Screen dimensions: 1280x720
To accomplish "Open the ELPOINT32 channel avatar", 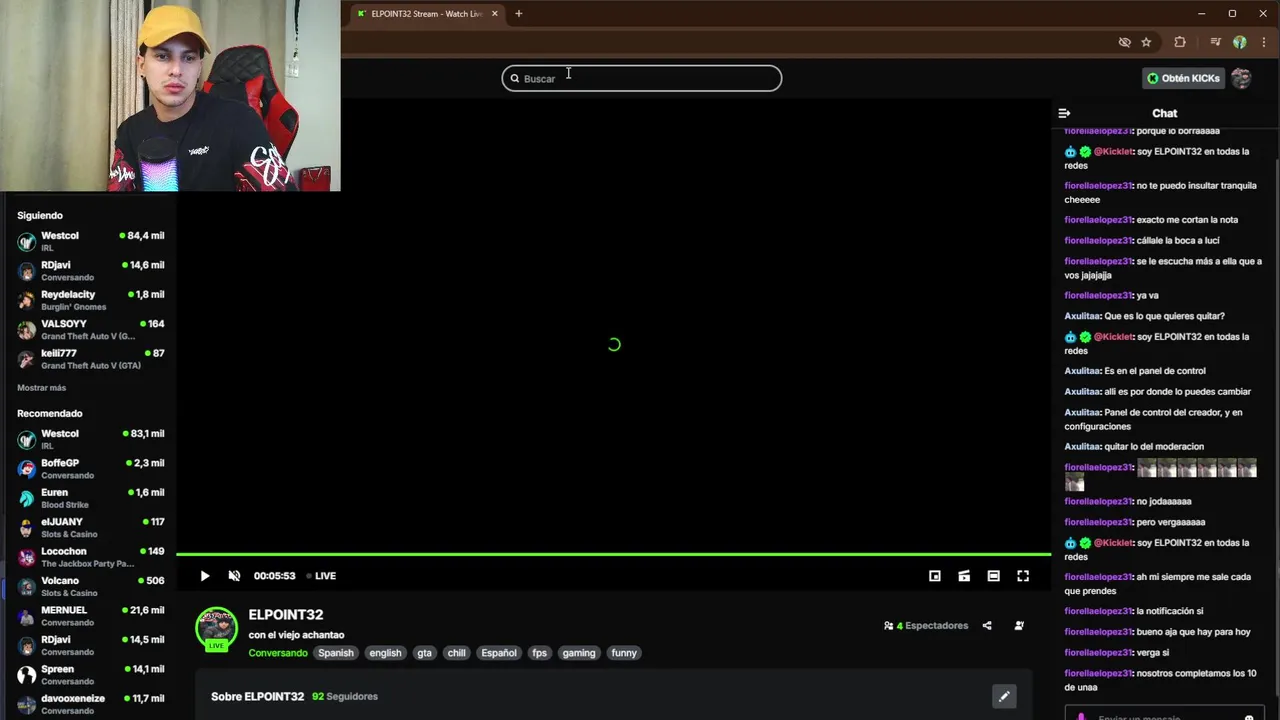I will (216, 628).
